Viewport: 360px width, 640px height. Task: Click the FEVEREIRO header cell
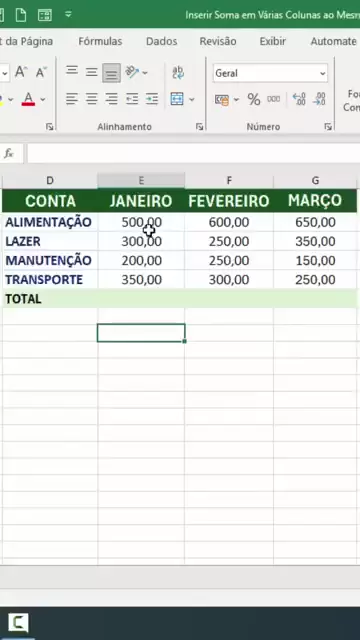point(229,201)
